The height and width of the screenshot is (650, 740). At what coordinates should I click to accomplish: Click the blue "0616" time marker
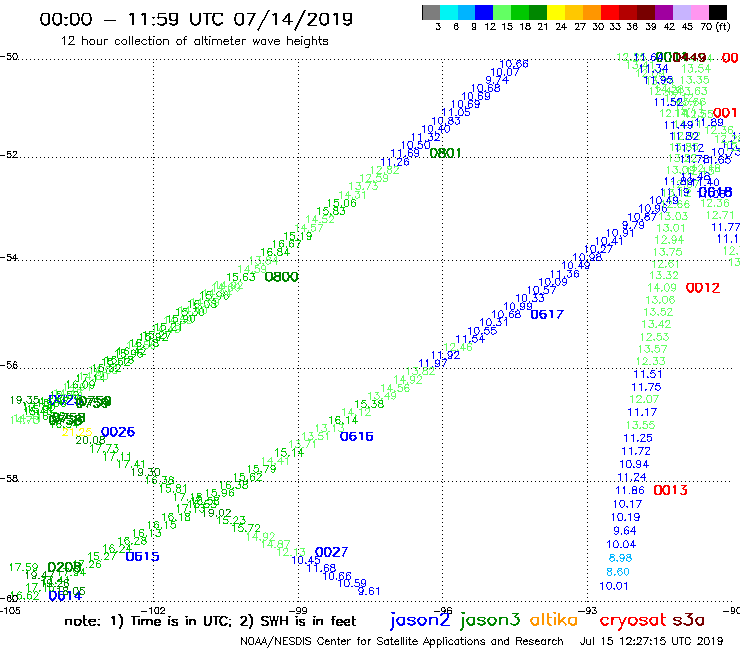click(x=356, y=437)
